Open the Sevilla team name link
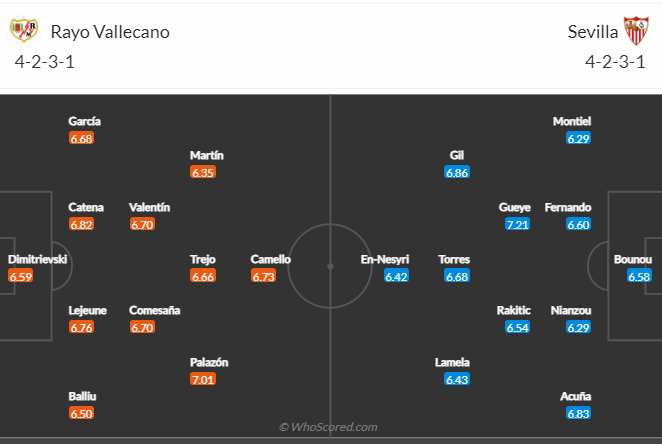This screenshot has height=444, width=662. (593, 32)
